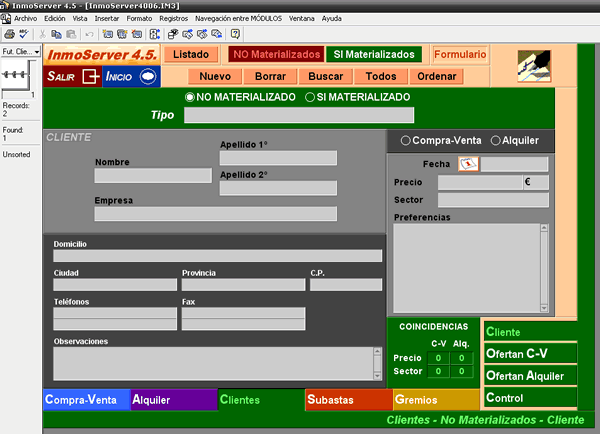Click the Formulario button
The width and height of the screenshot is (600, 434).
[460, 54]
